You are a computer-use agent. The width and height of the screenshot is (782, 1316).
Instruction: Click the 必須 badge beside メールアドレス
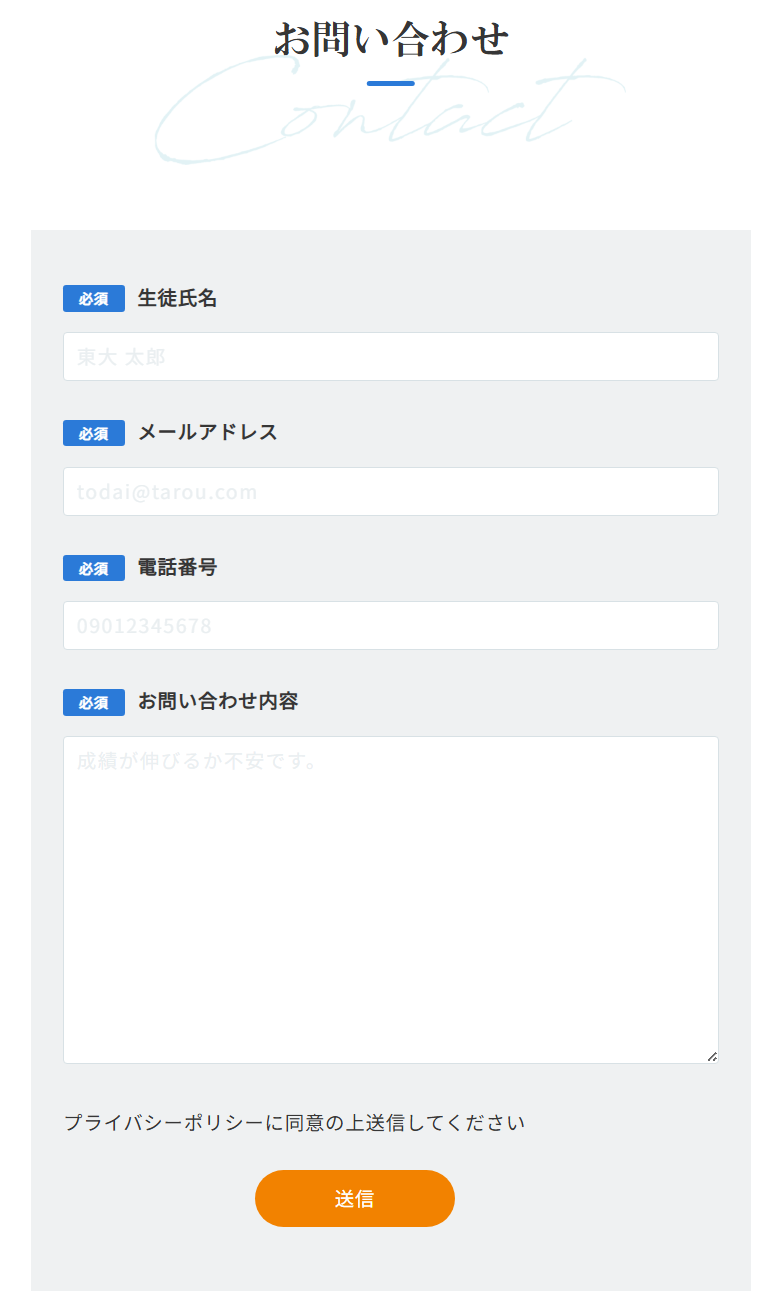point(94,433)
